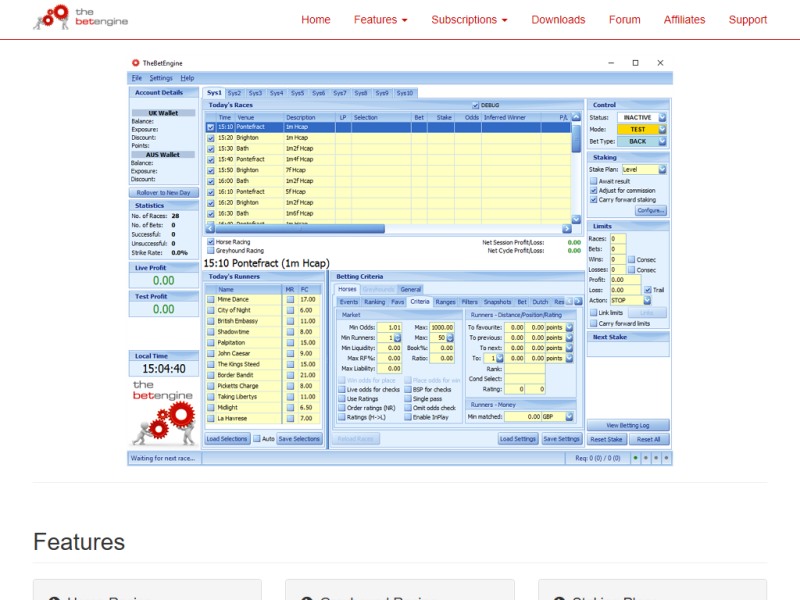
Task: Expand the Features menu in navbar
Action: [x=381, y=20]
